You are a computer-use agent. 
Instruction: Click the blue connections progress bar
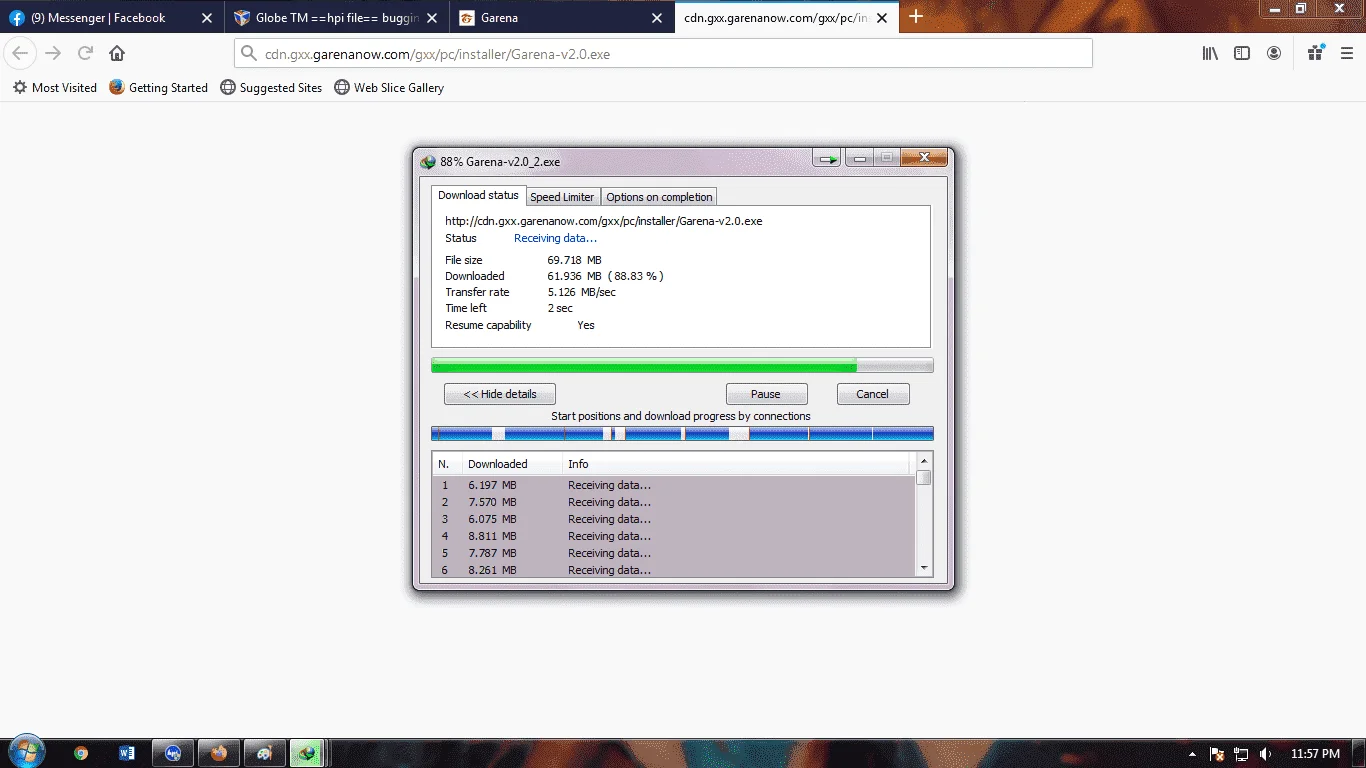pos(682,434)
